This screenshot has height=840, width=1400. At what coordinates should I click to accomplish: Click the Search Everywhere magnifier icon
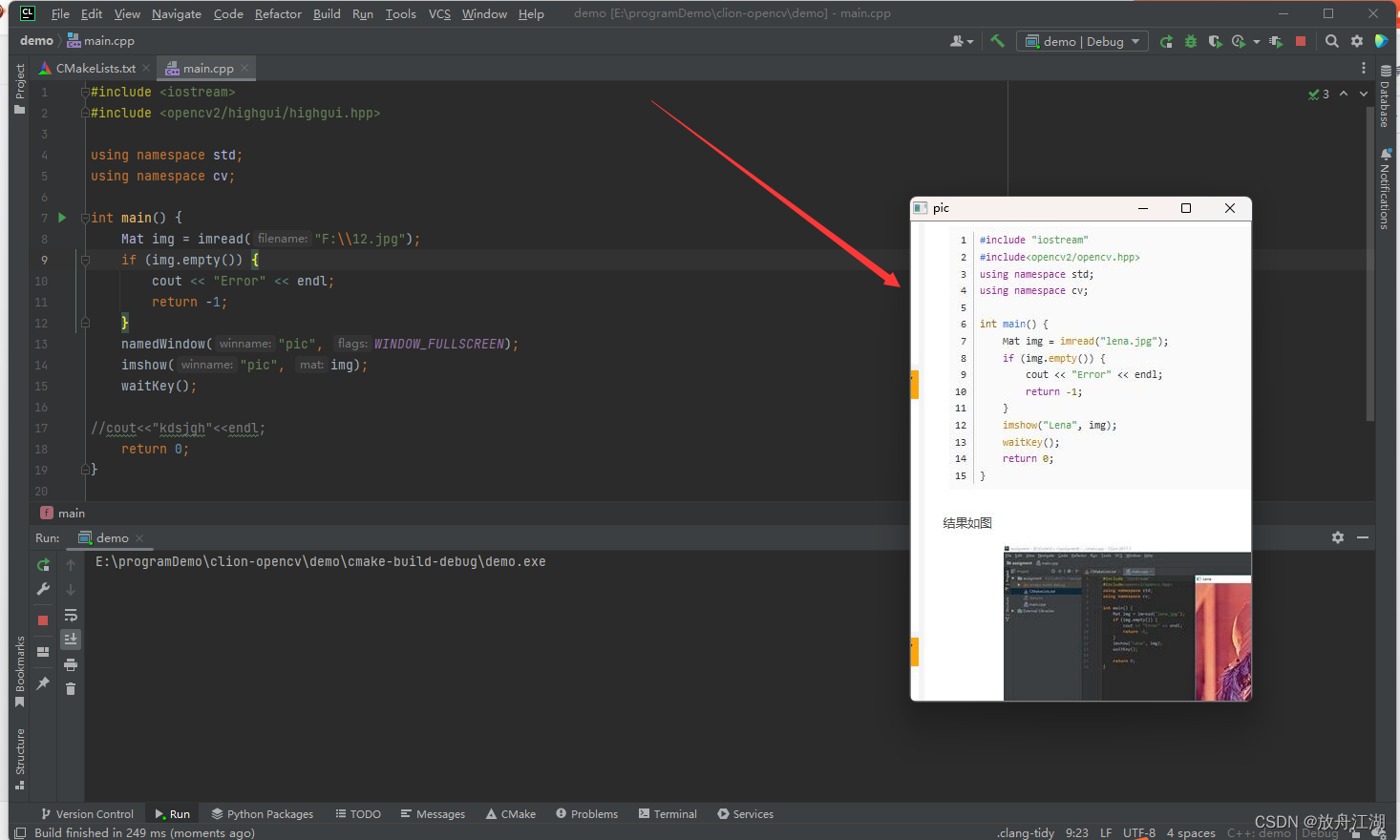1332,41
